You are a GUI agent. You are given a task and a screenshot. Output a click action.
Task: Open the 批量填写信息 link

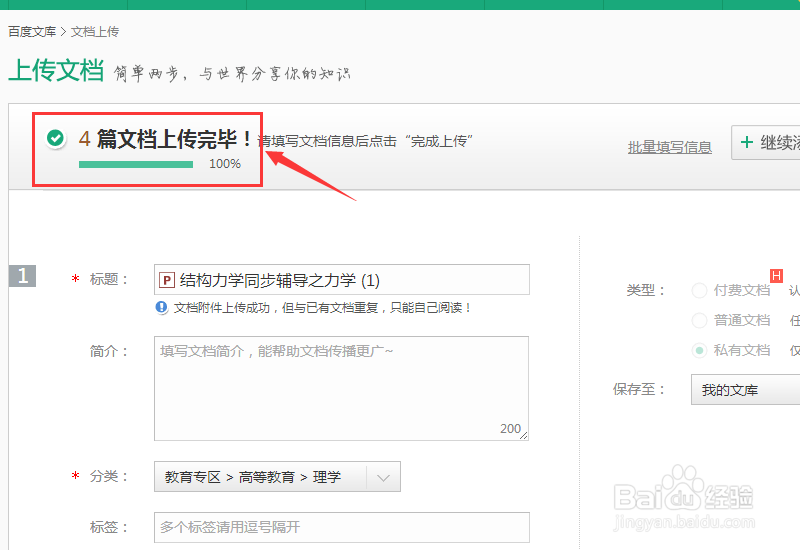(x=669, y=147)
